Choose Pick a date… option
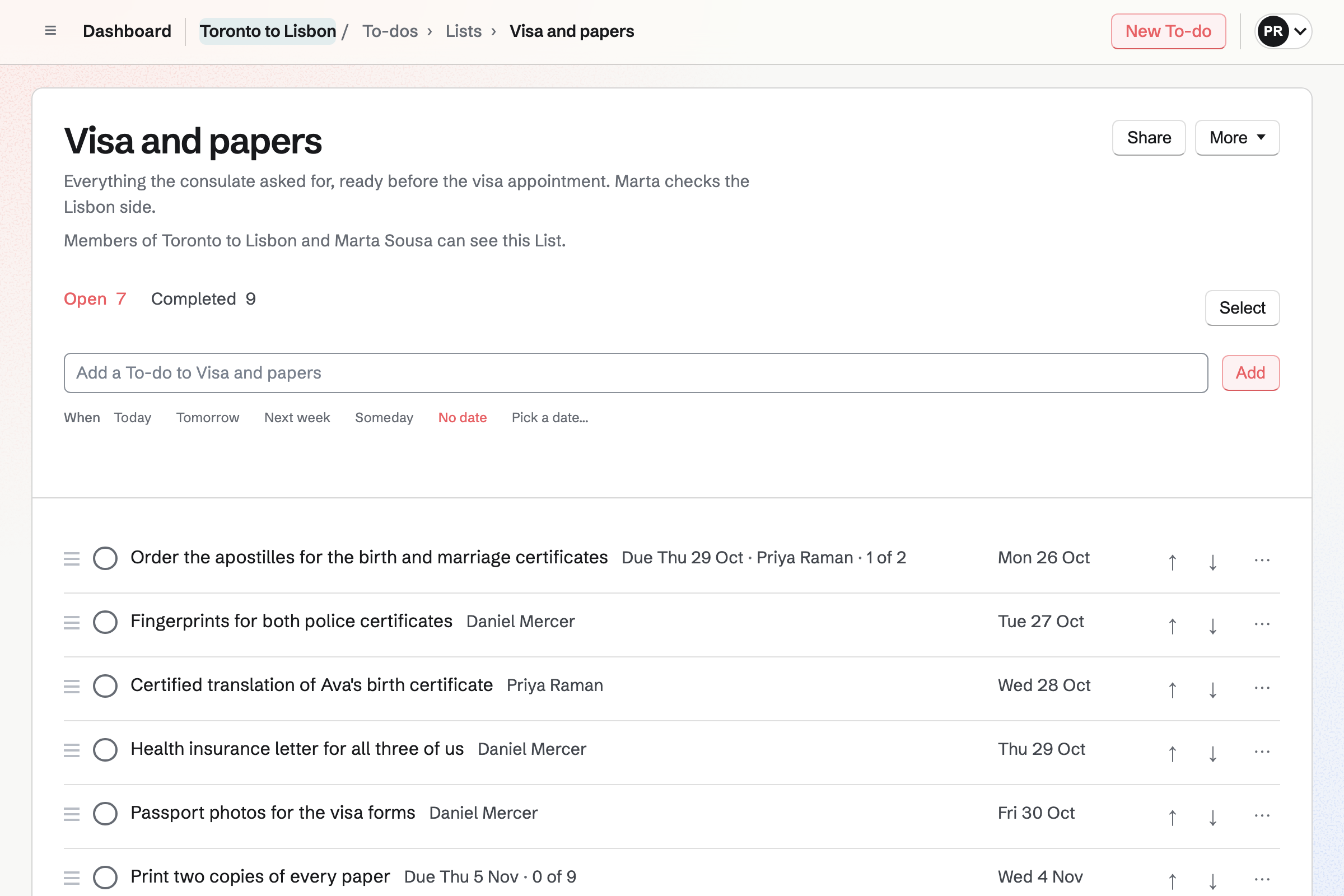Image resolution: width=1344 pixels, height=896 pixels. click(550, 418)
